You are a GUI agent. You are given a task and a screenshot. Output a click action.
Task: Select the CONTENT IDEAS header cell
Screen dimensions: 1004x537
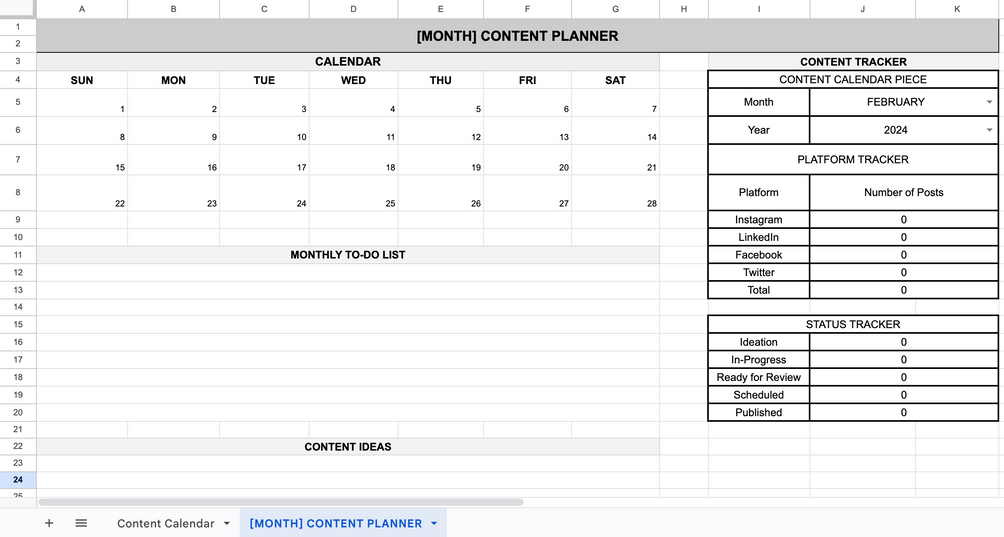point(348,447)
